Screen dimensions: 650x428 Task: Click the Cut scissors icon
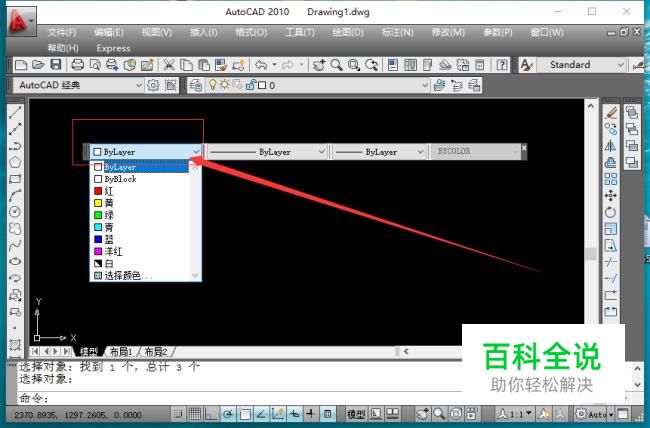(169, 65)
